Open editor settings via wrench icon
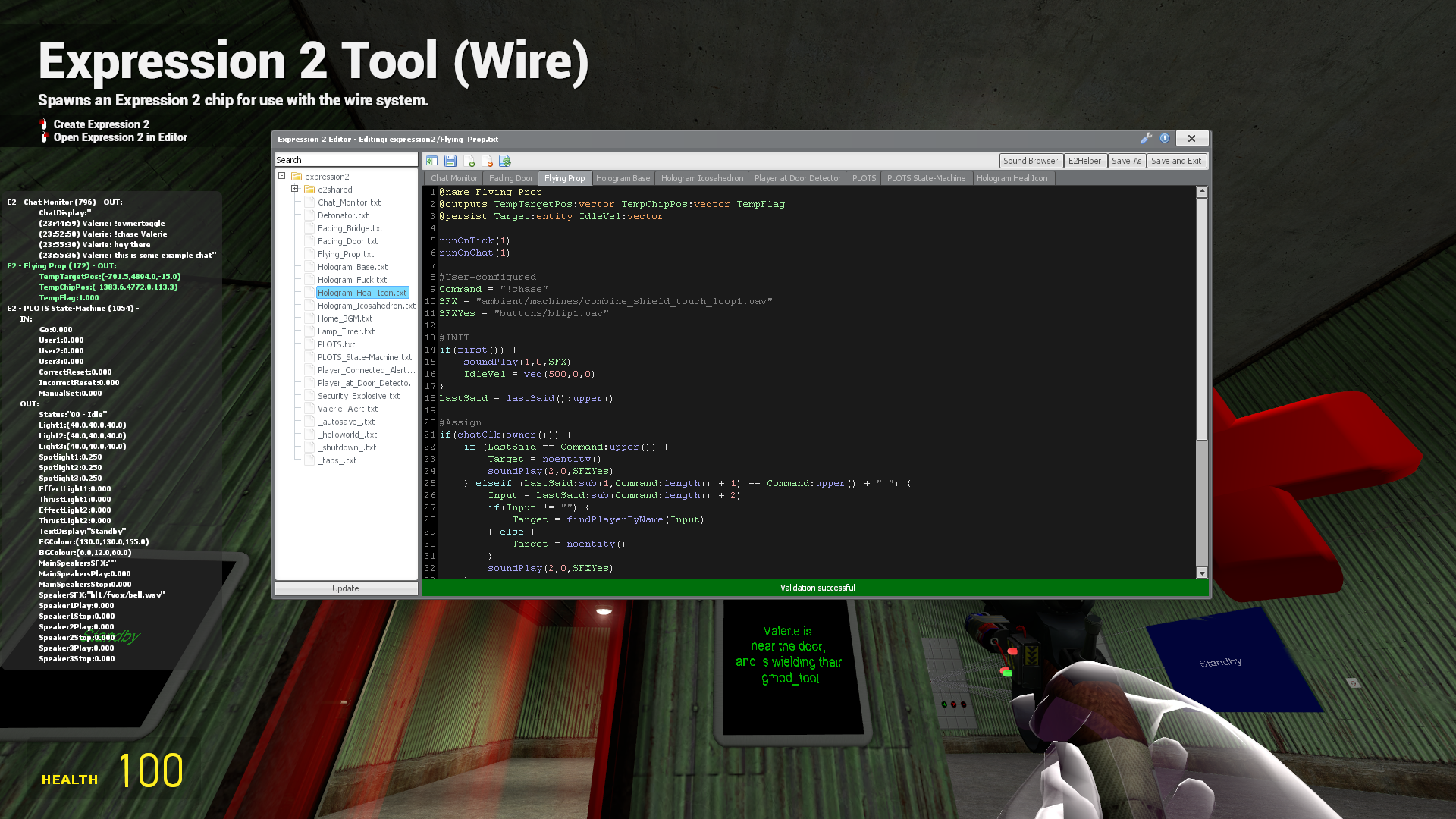1456x819 pixels. point(1146,138)
